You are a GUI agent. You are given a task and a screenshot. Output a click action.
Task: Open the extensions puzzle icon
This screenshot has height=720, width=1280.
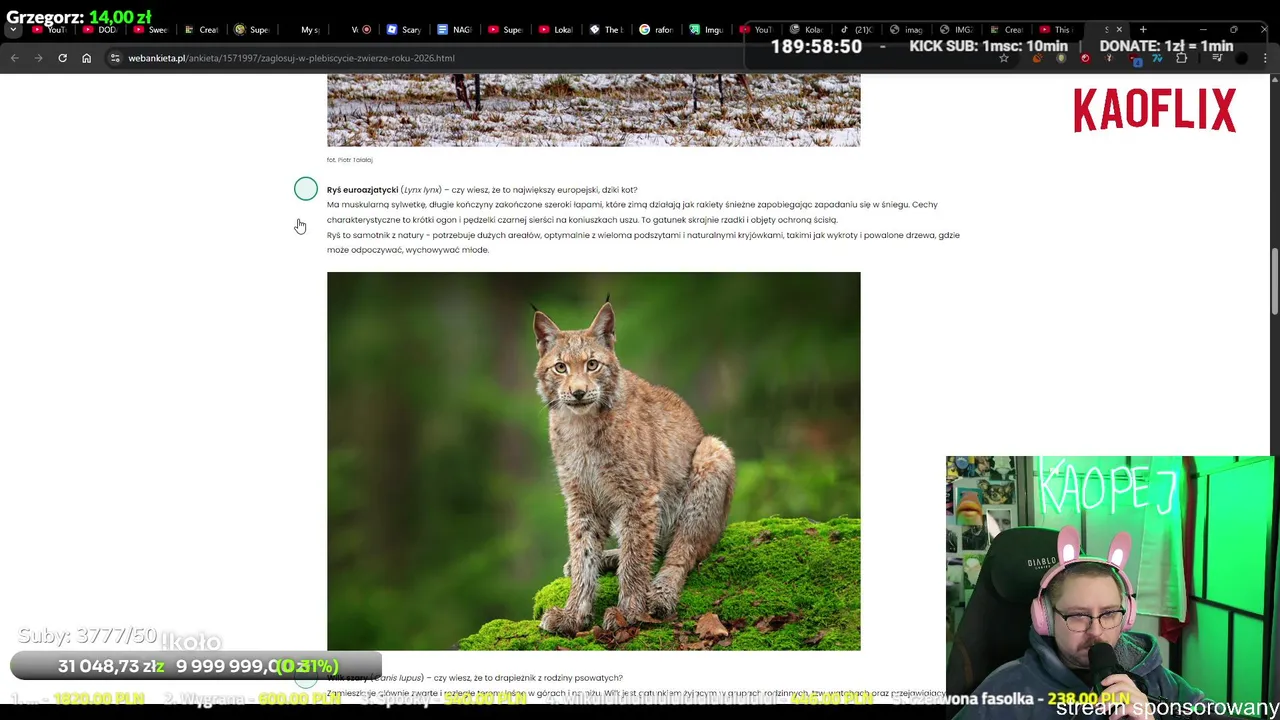[x=1181, y=58]
